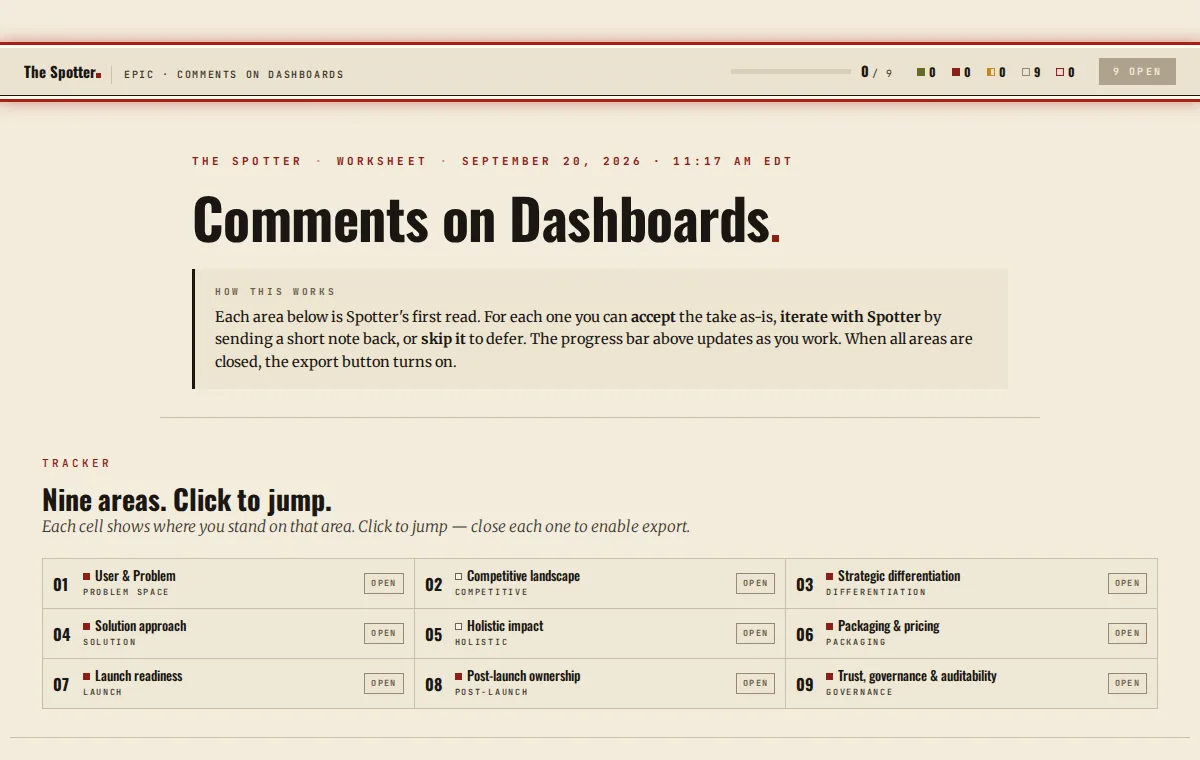Click the 0 / 9 progress count
The height and width of the screenshot is (760, 1200).
[877, 72]
